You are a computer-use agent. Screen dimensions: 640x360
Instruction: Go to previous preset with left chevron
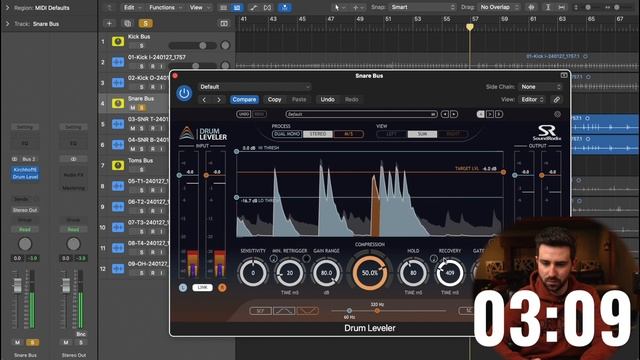pos(204,100)
